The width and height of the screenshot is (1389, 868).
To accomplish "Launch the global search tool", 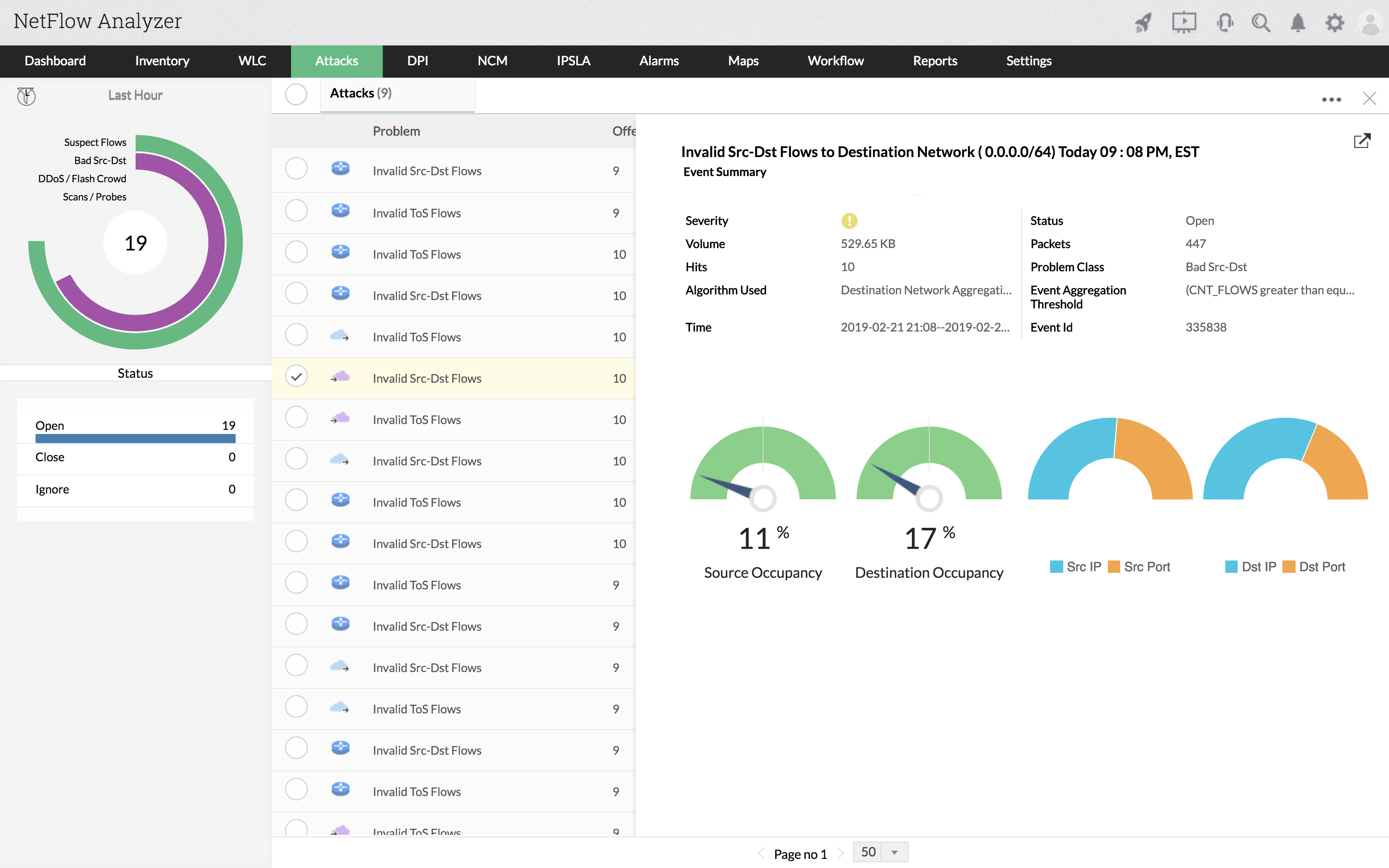I will 1261,22.
